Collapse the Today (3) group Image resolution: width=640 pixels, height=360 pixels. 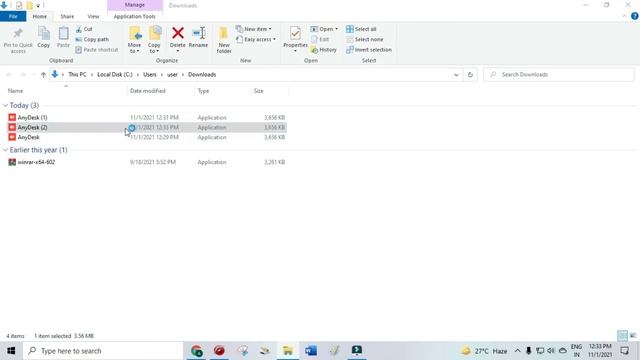(x=5, y=105)
